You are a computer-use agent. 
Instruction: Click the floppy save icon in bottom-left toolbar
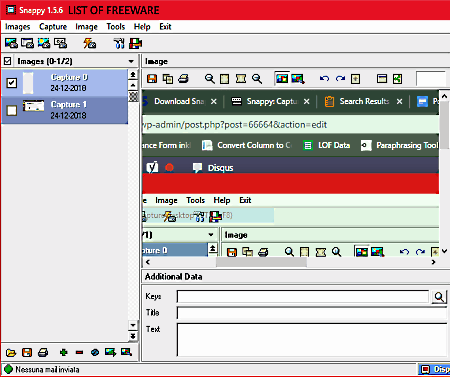27,352
